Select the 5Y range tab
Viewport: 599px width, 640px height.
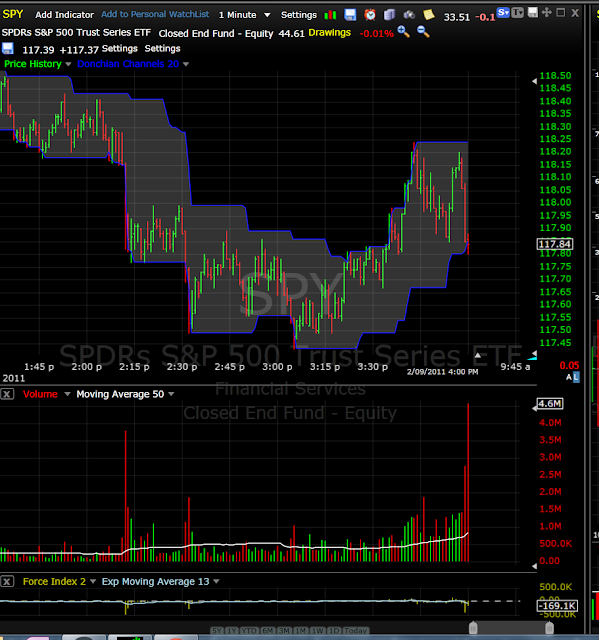tap(217, 631)
